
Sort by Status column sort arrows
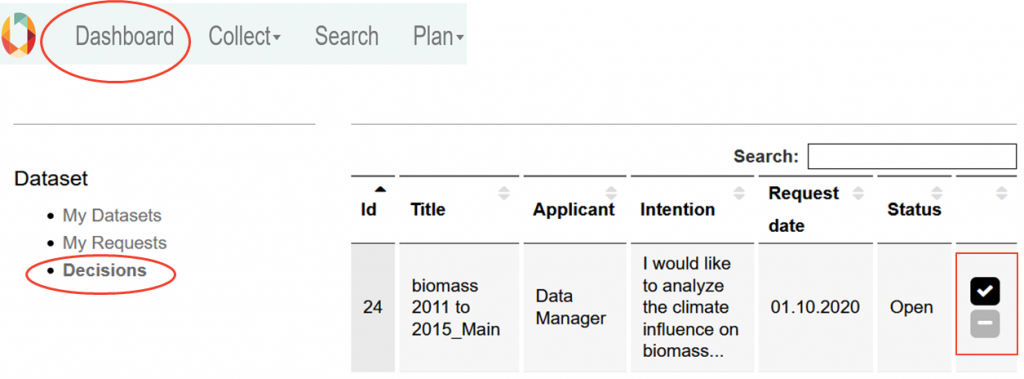point(937,193)
